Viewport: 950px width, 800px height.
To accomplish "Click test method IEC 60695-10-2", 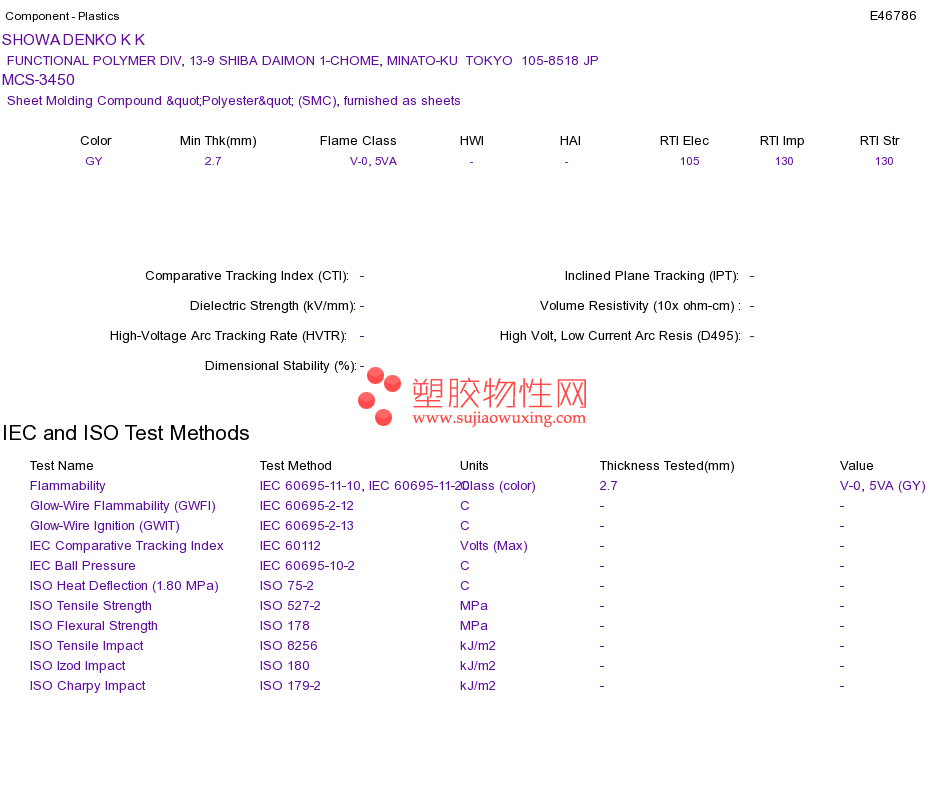I will tap(307, 566).
